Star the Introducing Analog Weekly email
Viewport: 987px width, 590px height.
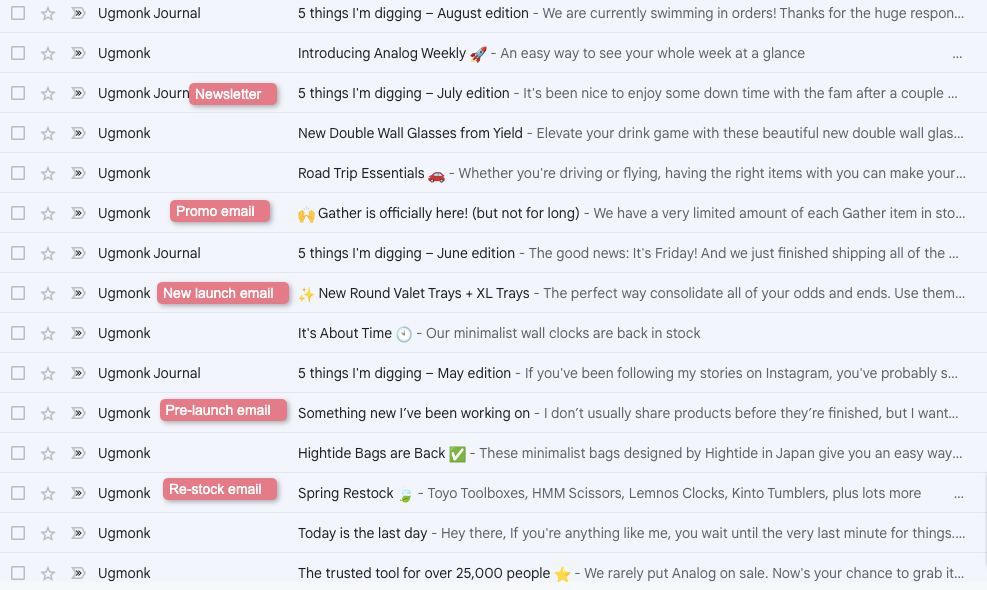click(48, 53)
